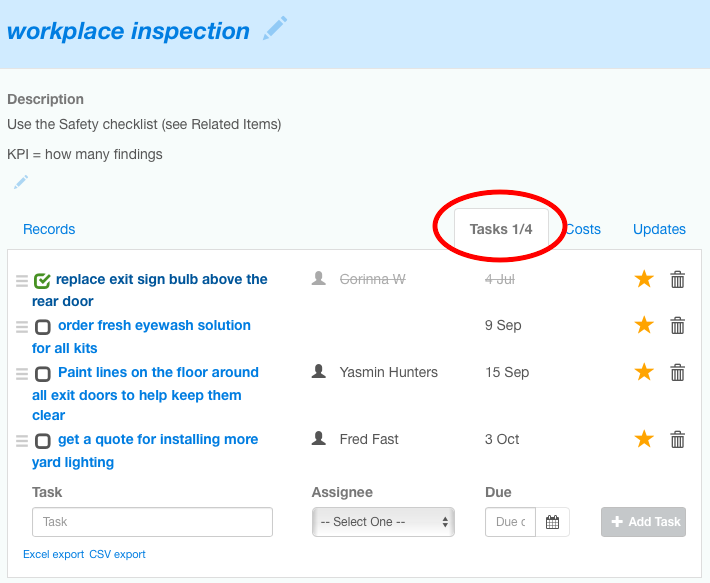Click the description edit pencil icon
710x583 pixels.
[21, 182]
